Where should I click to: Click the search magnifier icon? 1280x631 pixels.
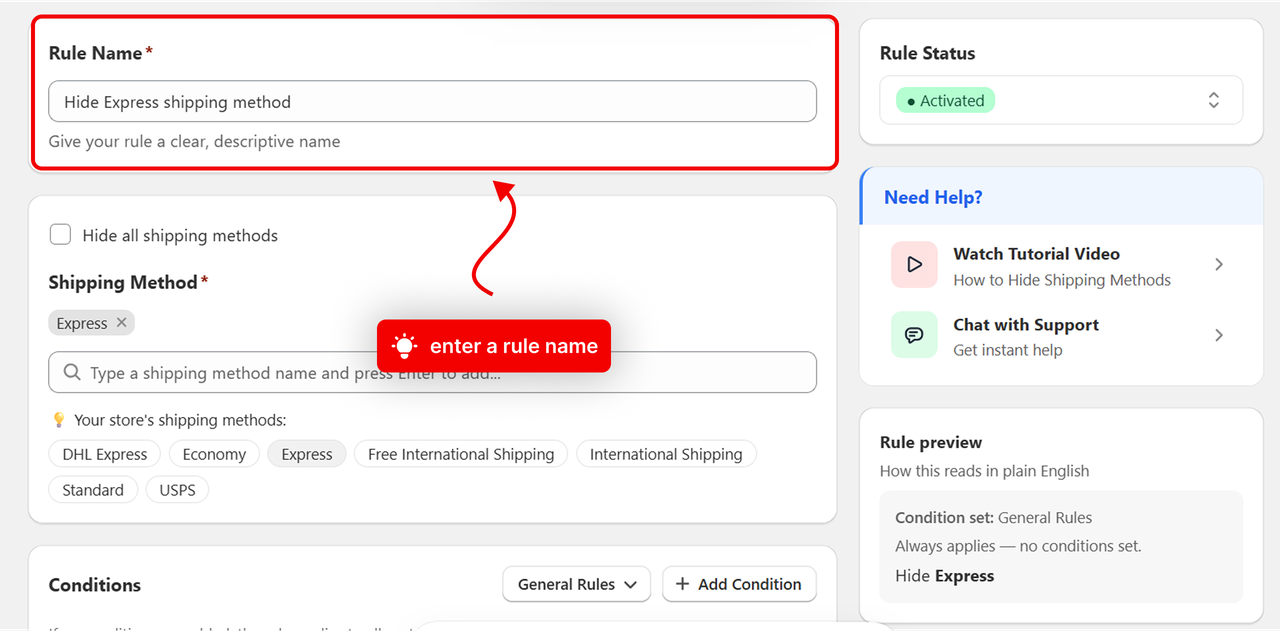[72, 372]
